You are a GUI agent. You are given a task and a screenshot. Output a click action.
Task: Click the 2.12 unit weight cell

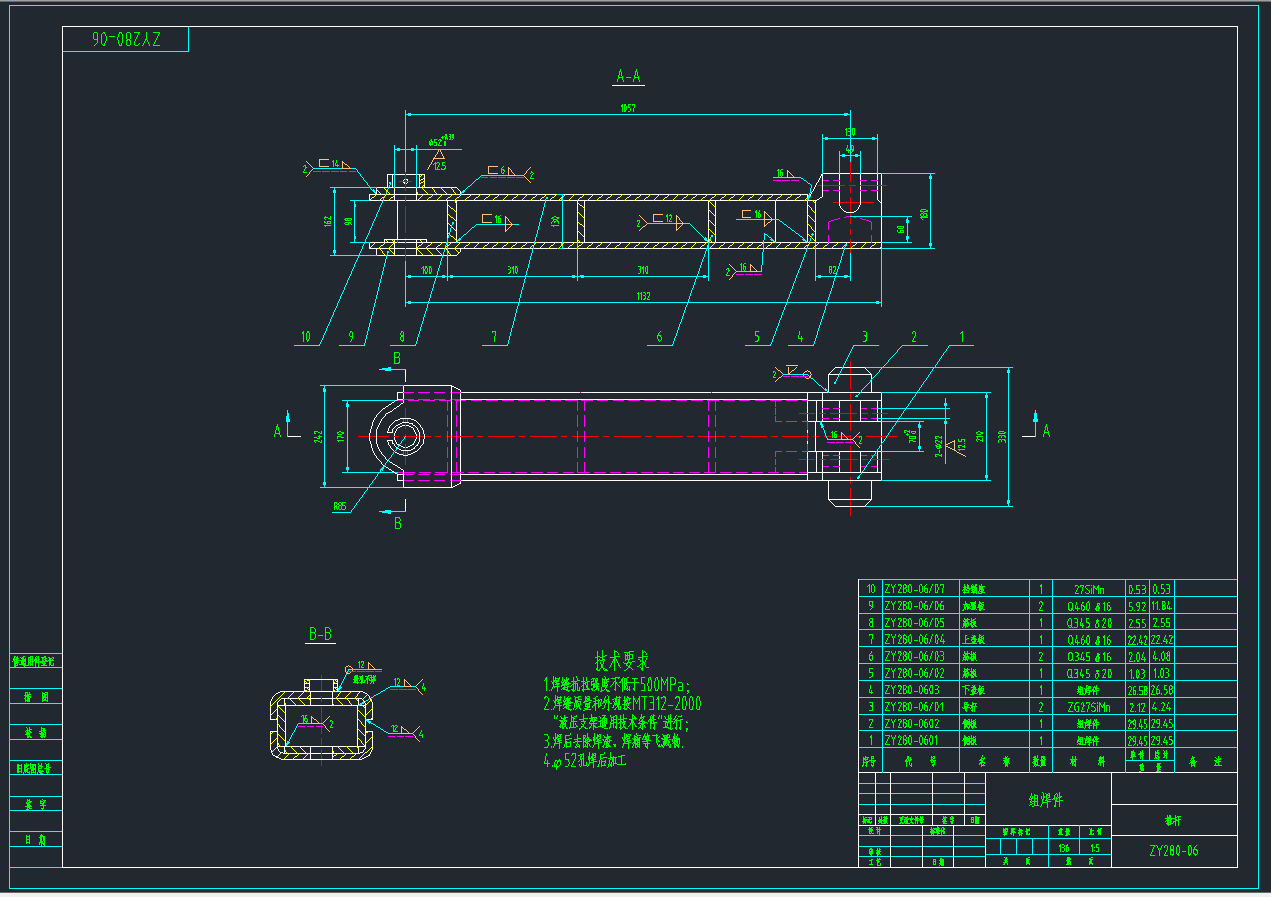coord(1137,708)
